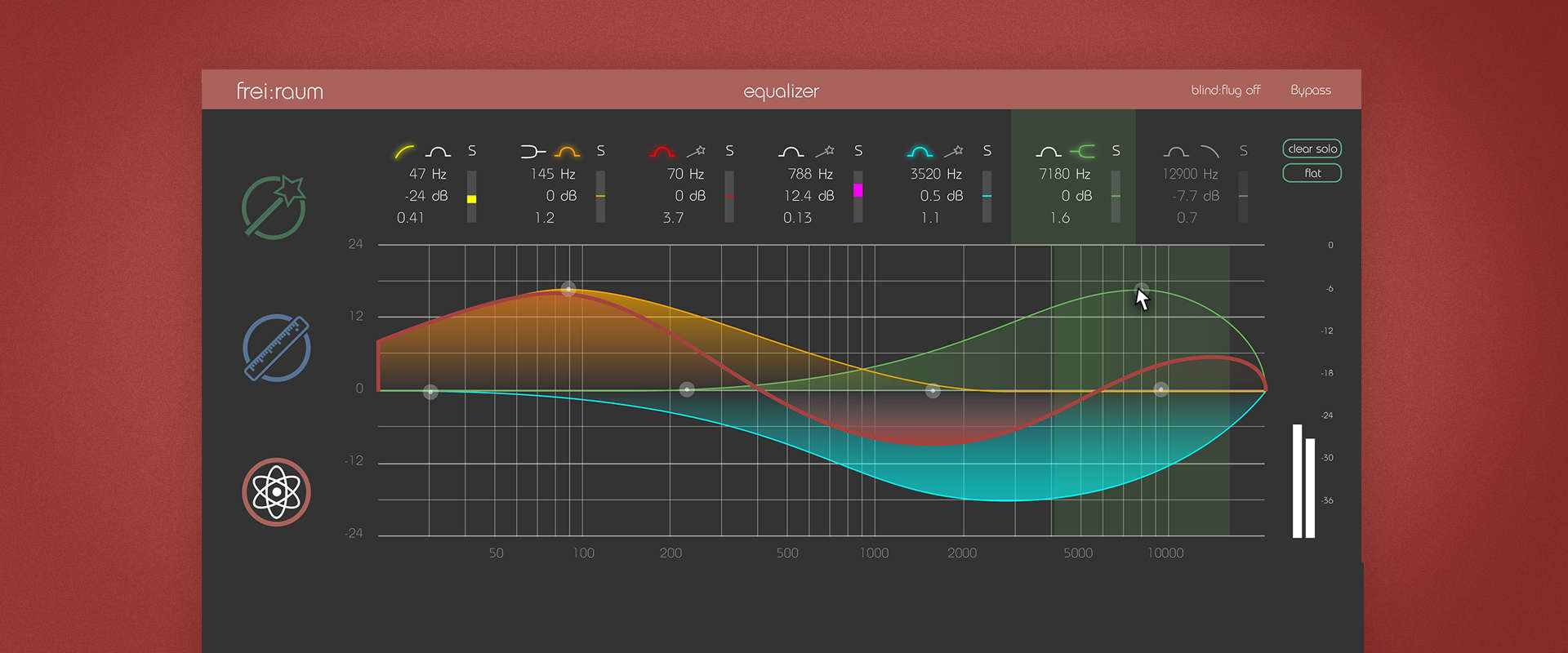Click the 1.2 Q value
This screenshot has width=1568, height=653.
(545, 218)
